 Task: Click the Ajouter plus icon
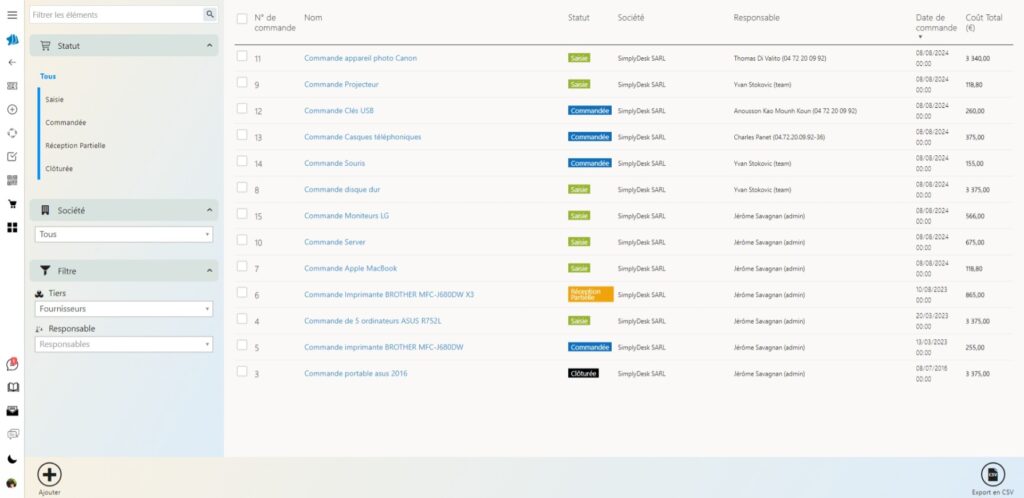(50, 474)
